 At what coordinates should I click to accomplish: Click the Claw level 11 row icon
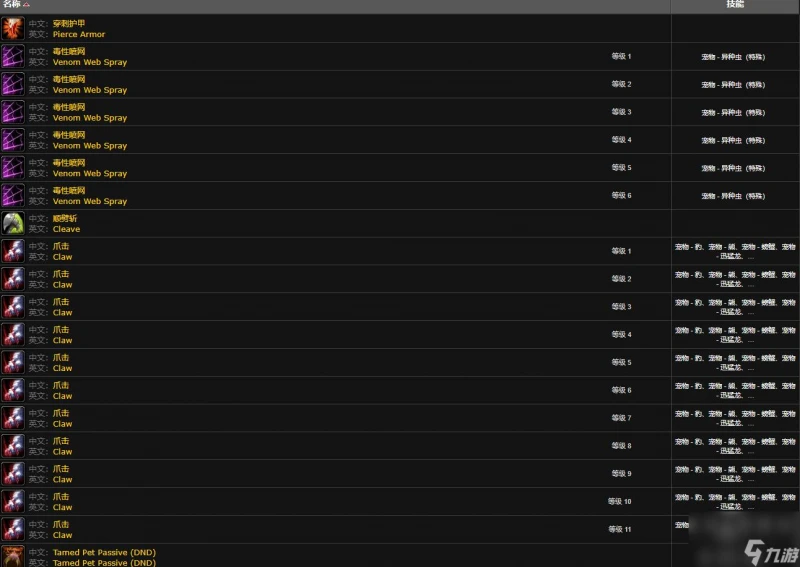[13, 529]
